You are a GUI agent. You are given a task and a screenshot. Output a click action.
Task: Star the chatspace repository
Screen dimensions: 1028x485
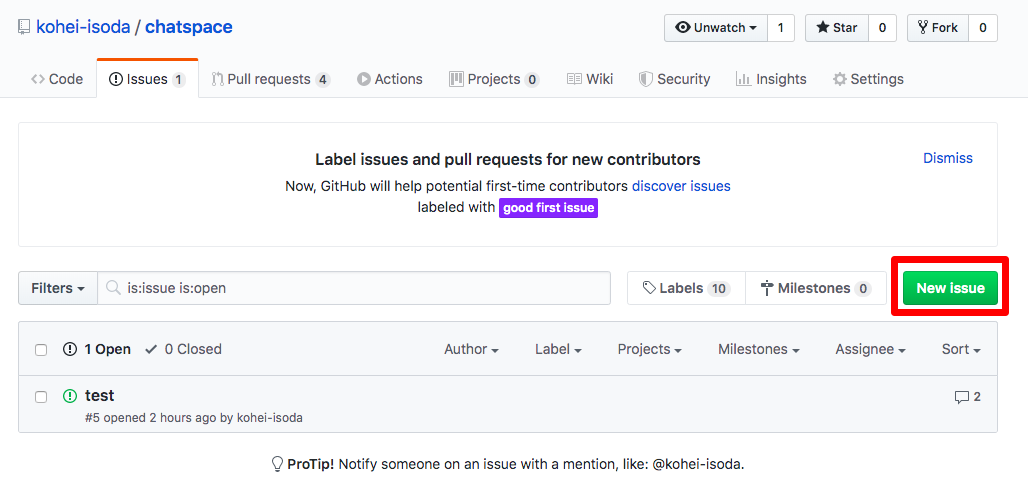[836, 28]
